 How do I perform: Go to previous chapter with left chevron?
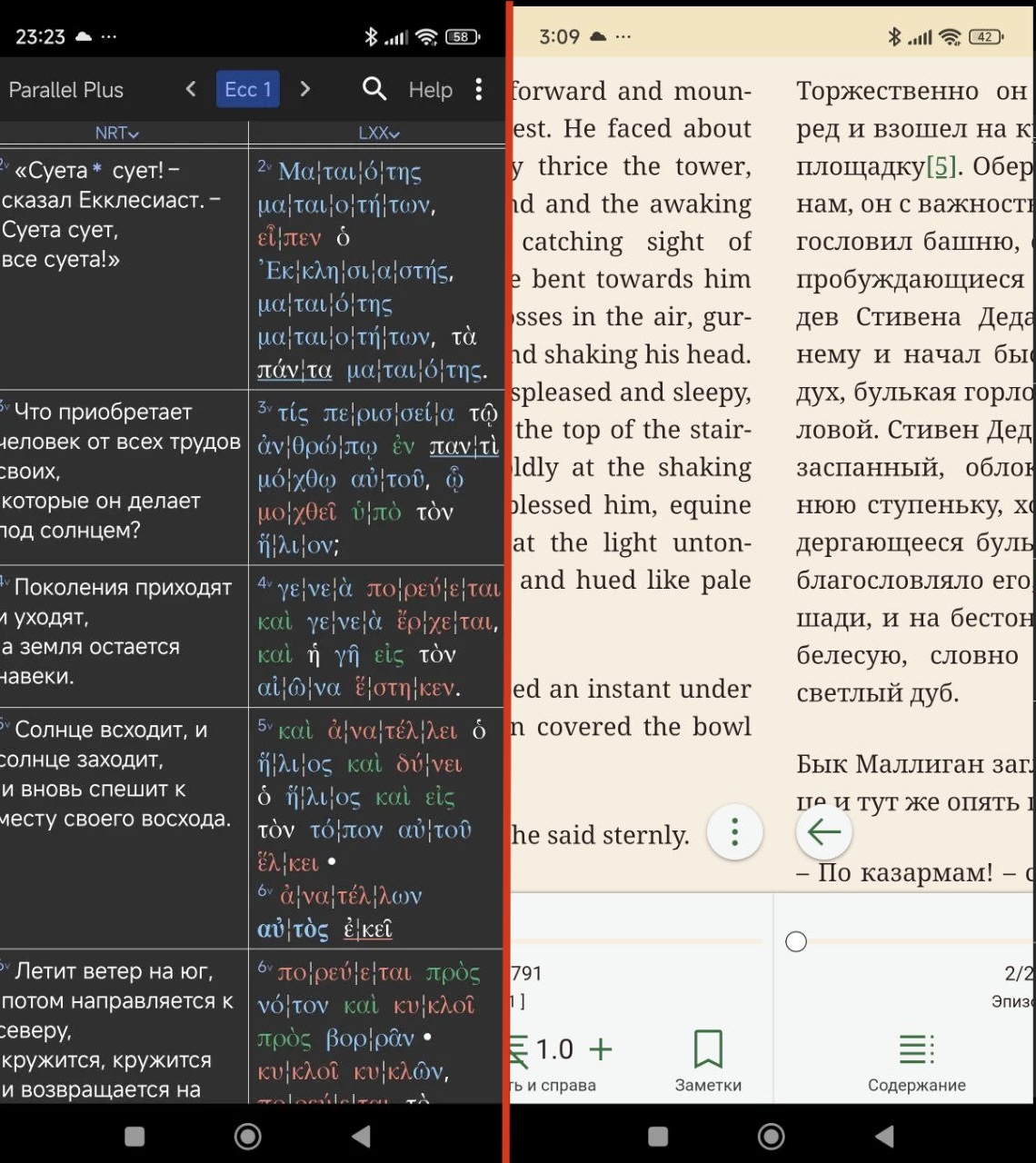point(191,89)
